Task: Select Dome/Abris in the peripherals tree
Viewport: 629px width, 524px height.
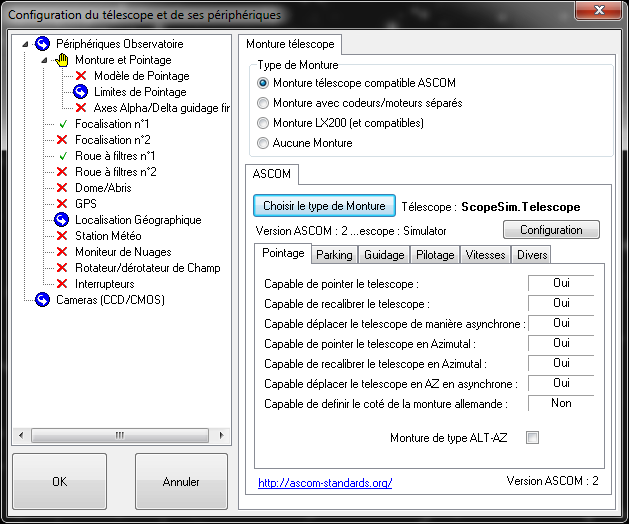Action: (103, 188)
